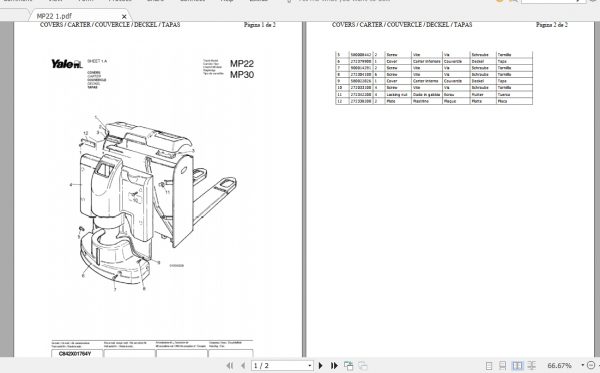Open the page number dropdown showing 1 / 2

click(309, 366)
